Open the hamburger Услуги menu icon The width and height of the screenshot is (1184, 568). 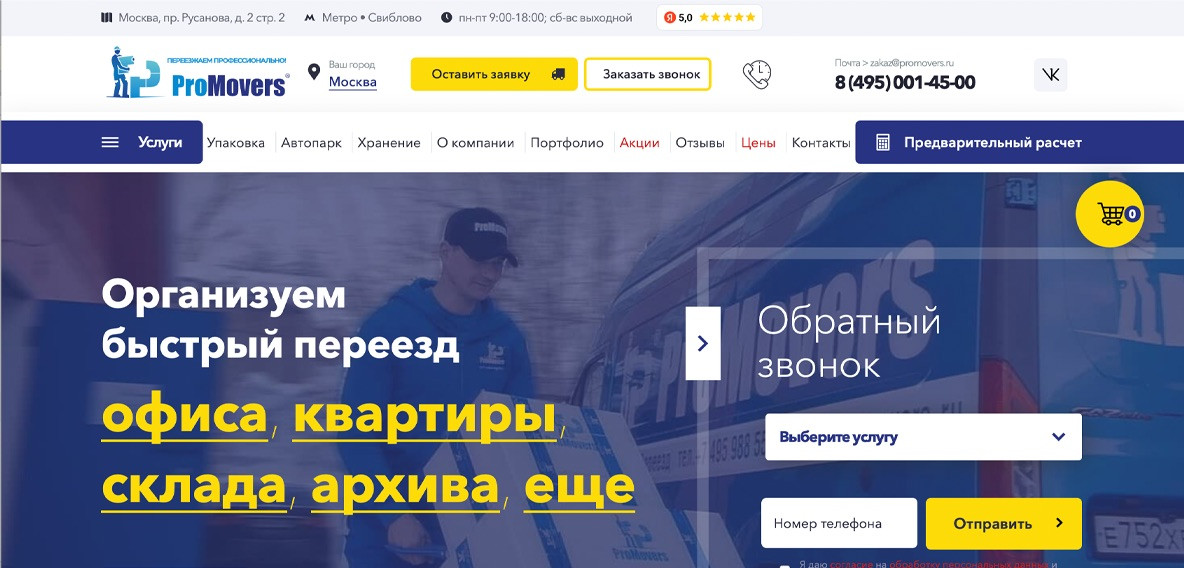[x=110, y=142]
